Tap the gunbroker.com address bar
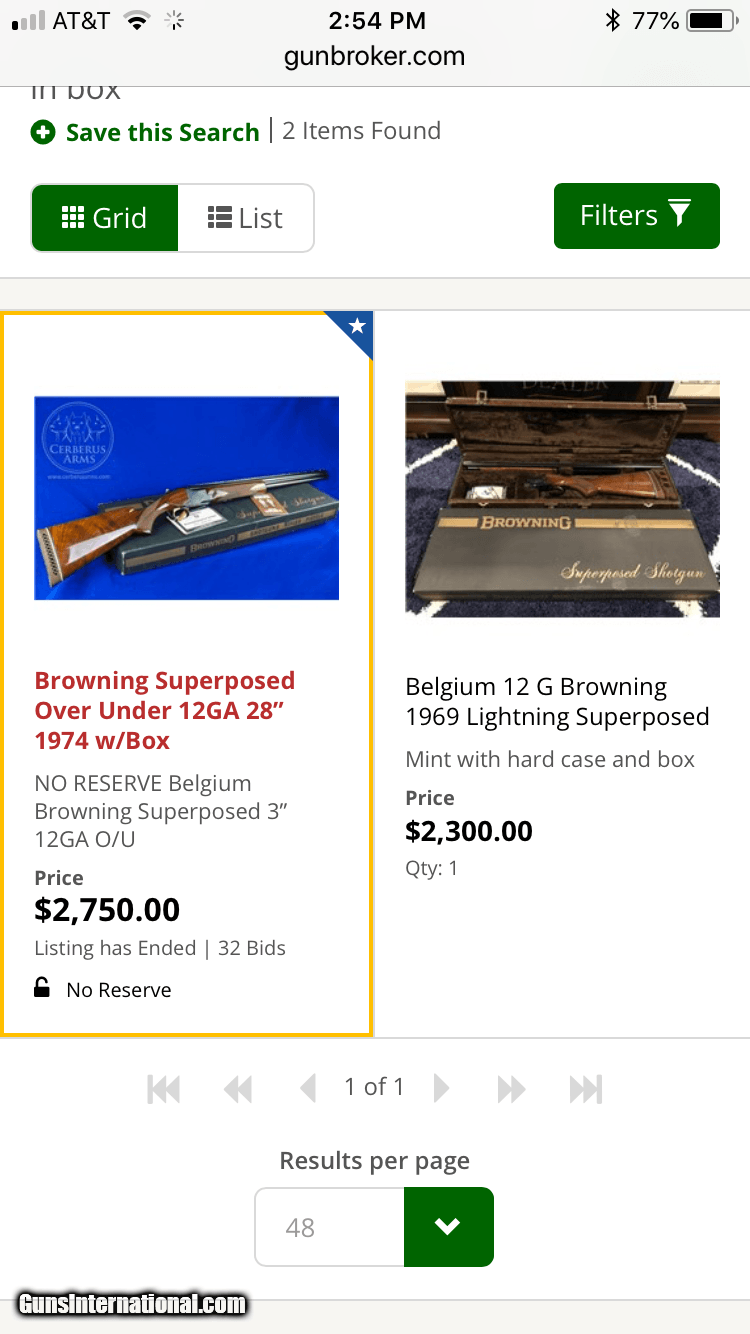Viewport: 750px width, 1334px height. click(375, 56)
